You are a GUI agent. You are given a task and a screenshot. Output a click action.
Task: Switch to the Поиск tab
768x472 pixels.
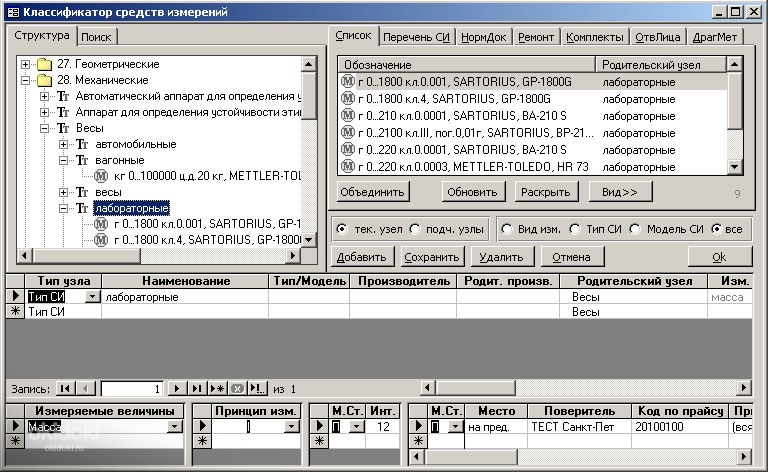point(97,37)
